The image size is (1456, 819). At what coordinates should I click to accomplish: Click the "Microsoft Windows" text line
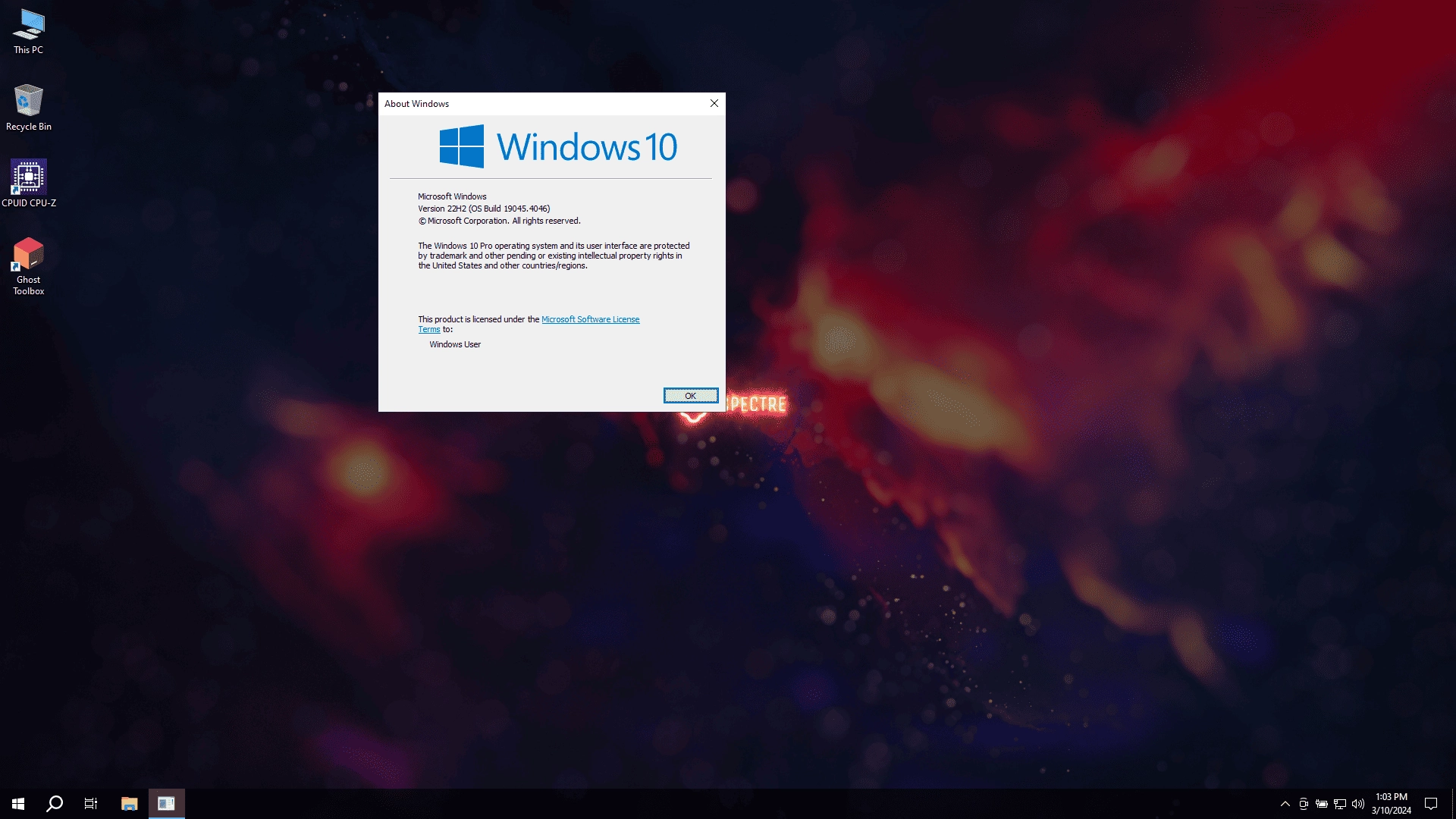452,196
